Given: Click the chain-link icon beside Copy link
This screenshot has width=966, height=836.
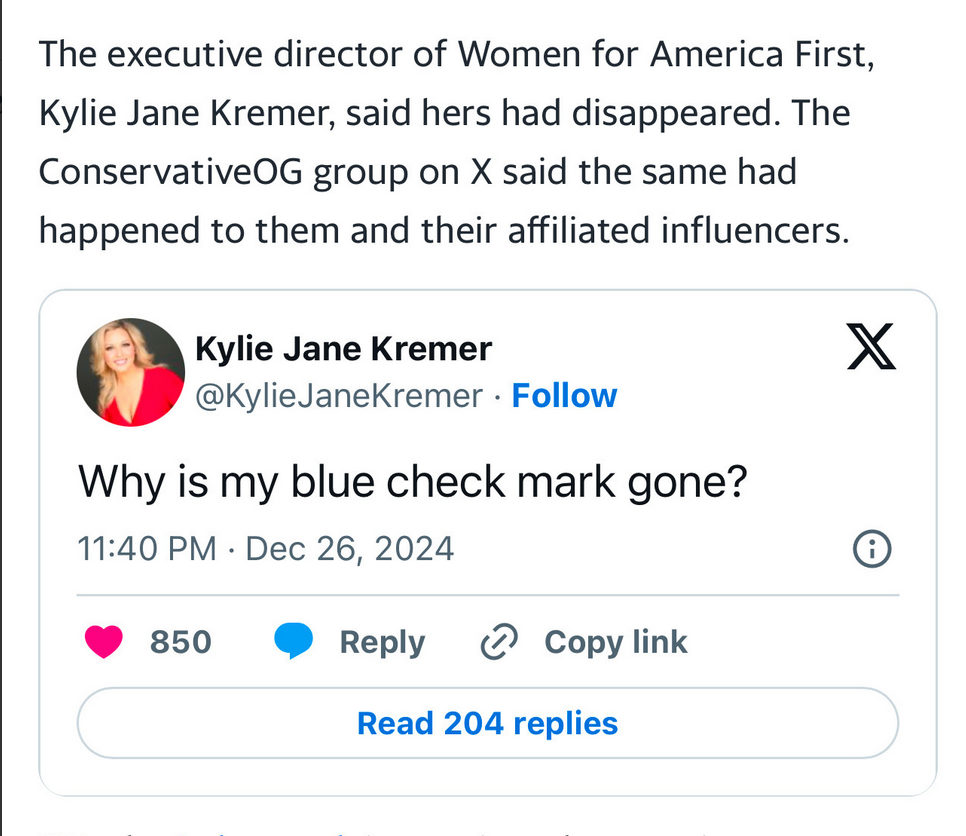Looking at the screenshot, I should pyautogui.click(x=499, y=642).
